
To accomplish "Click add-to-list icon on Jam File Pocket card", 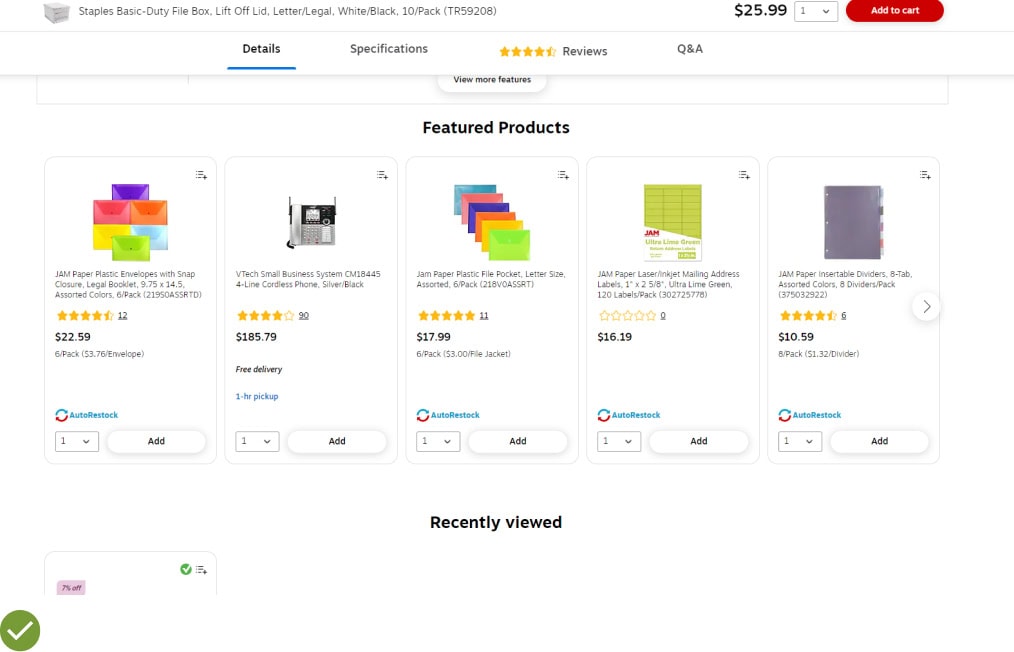I will [563, 175].
